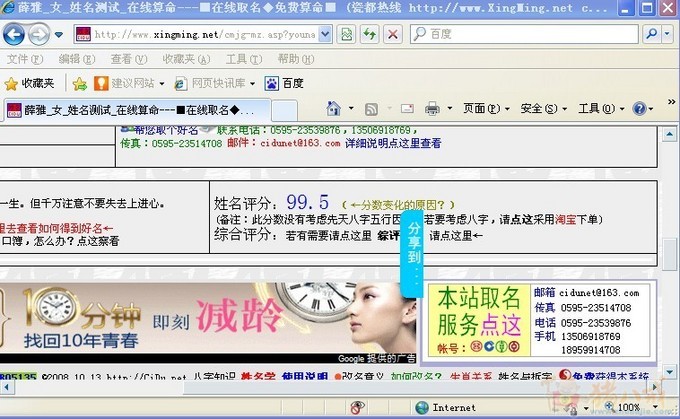The image size is (680, 419).
Task: Click the cidunet@163.com email link at top
Action: click(300, 143)
